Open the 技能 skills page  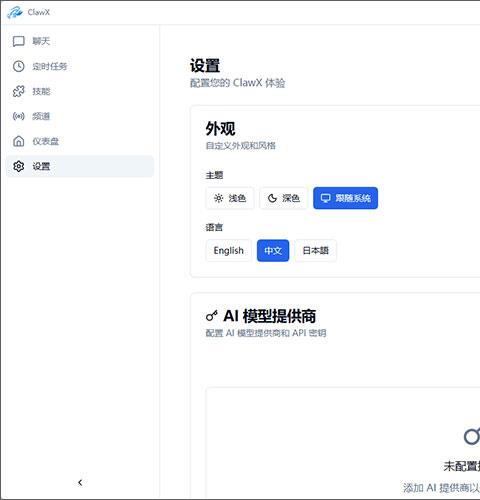click(x=80, y=91)
